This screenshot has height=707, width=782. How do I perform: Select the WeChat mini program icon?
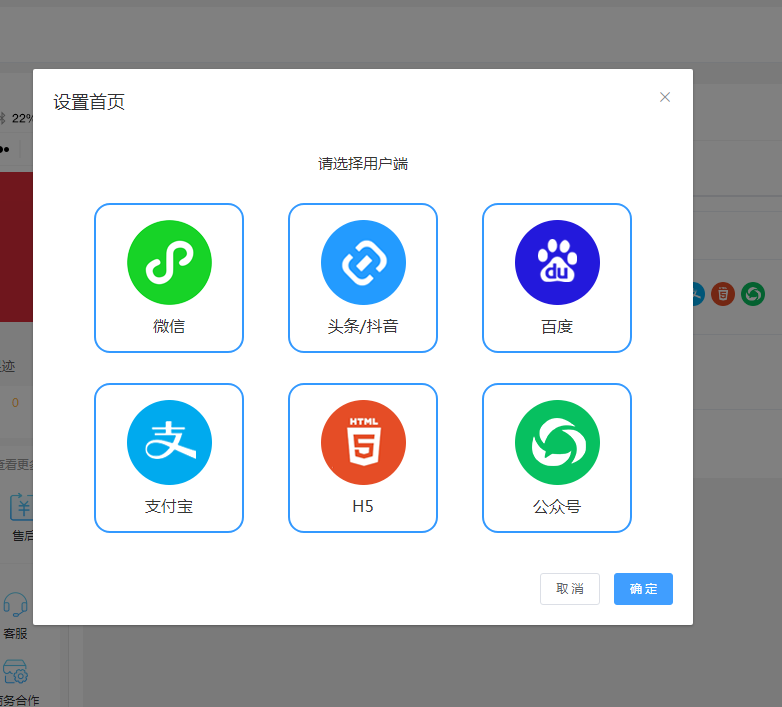click(169, 262)
